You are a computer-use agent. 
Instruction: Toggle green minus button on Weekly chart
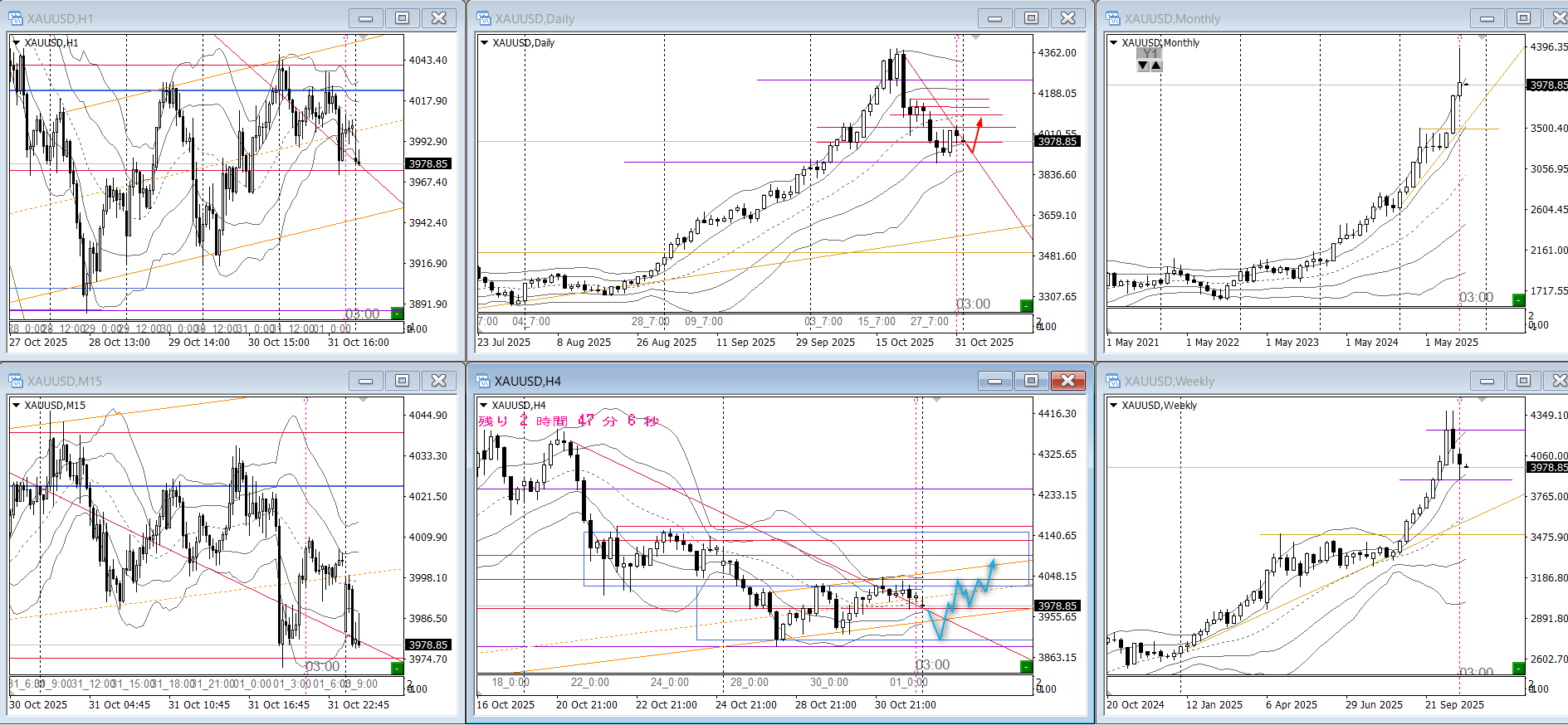(x=1518, y=669)
